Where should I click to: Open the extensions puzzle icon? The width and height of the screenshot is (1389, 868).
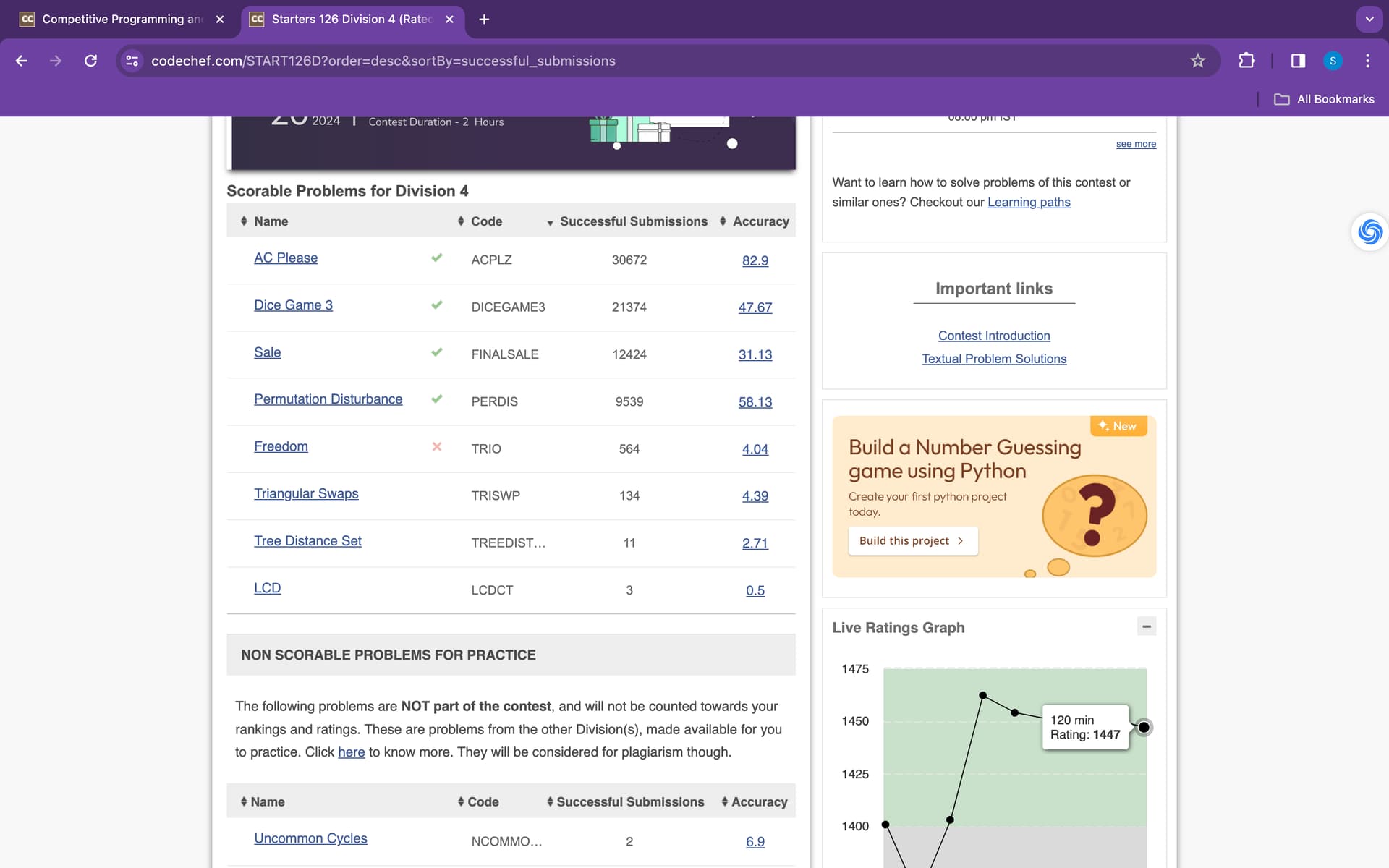pos(1246,61)
